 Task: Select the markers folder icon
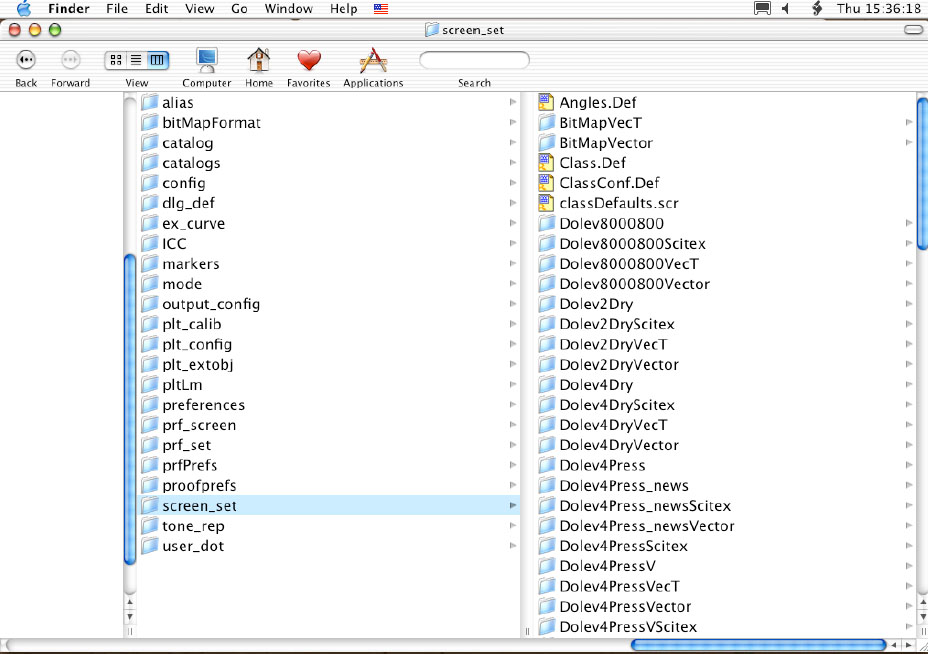click(x=150, y=263)
